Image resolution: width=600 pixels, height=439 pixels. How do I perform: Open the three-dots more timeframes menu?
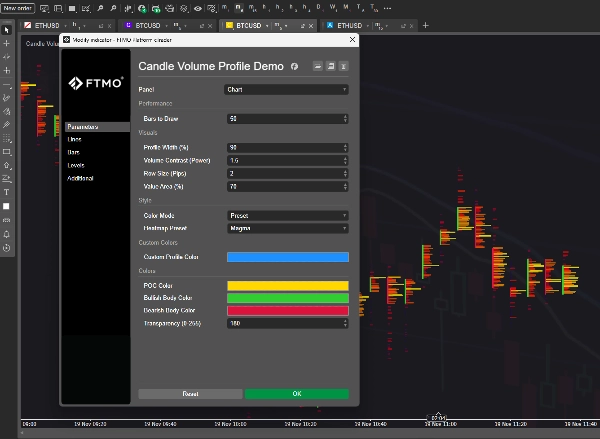click(x=387, y=8)
